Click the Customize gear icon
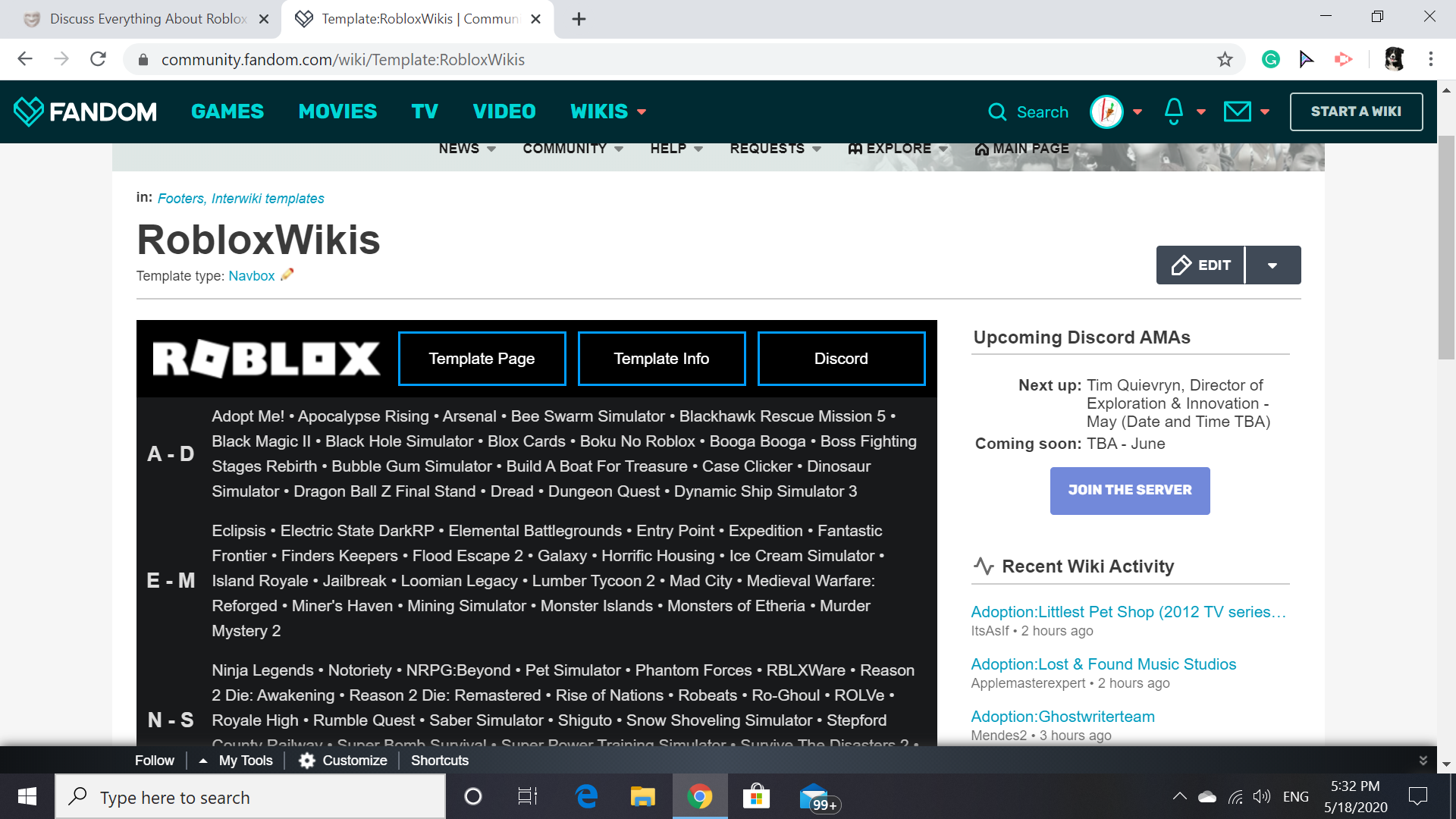Image resolution: width=1456 pixels, height=819 pixels. pyautogui.click(x=307, y=761)
